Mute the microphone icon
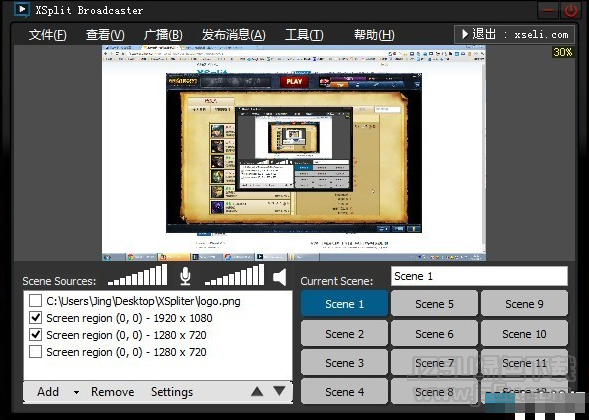The width and height of the screenshot is (589, 420). click(185, 276)
